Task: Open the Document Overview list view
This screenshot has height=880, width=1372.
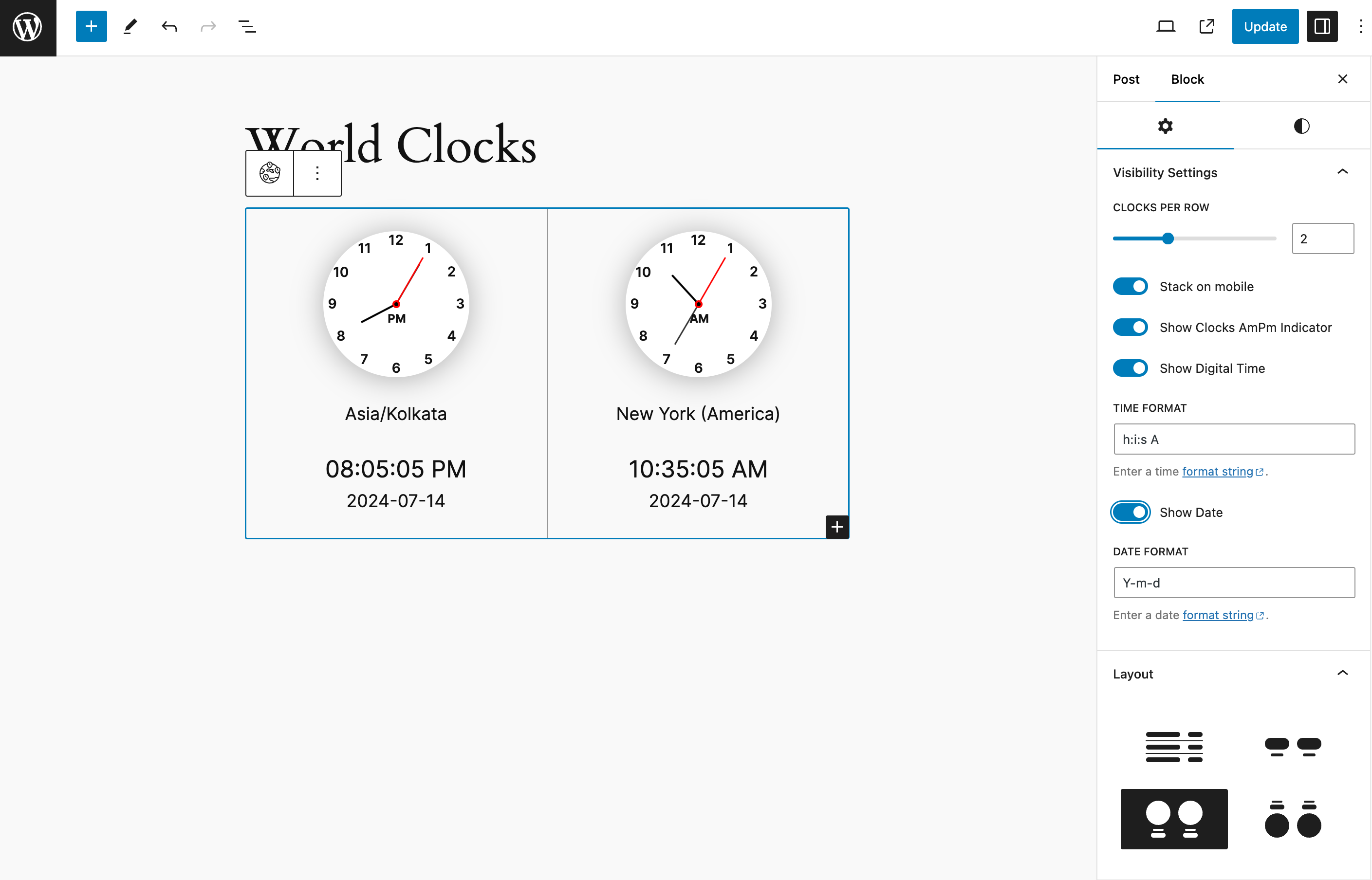Action: pyautogui.click(x=247, y=26)
